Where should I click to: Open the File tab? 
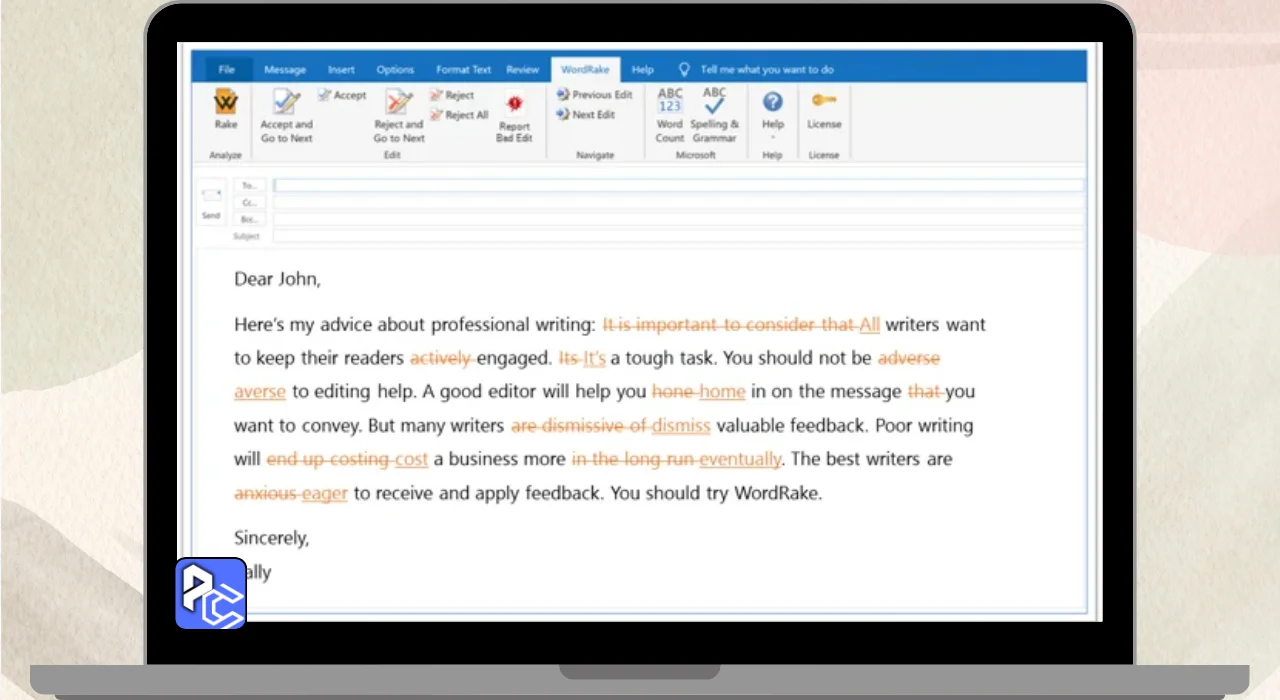227,70
